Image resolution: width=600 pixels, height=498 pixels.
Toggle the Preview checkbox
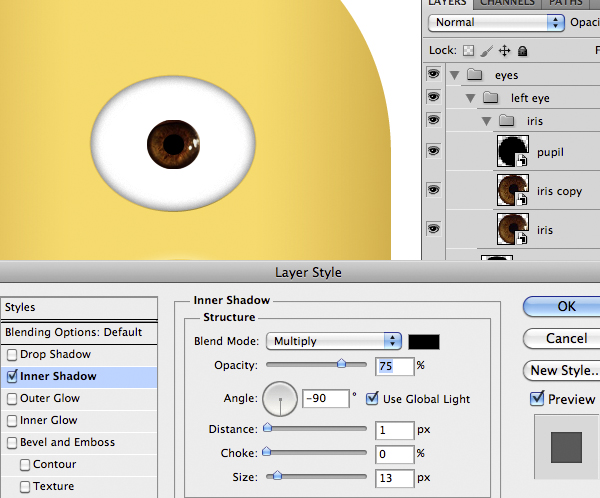pos(535,399)
